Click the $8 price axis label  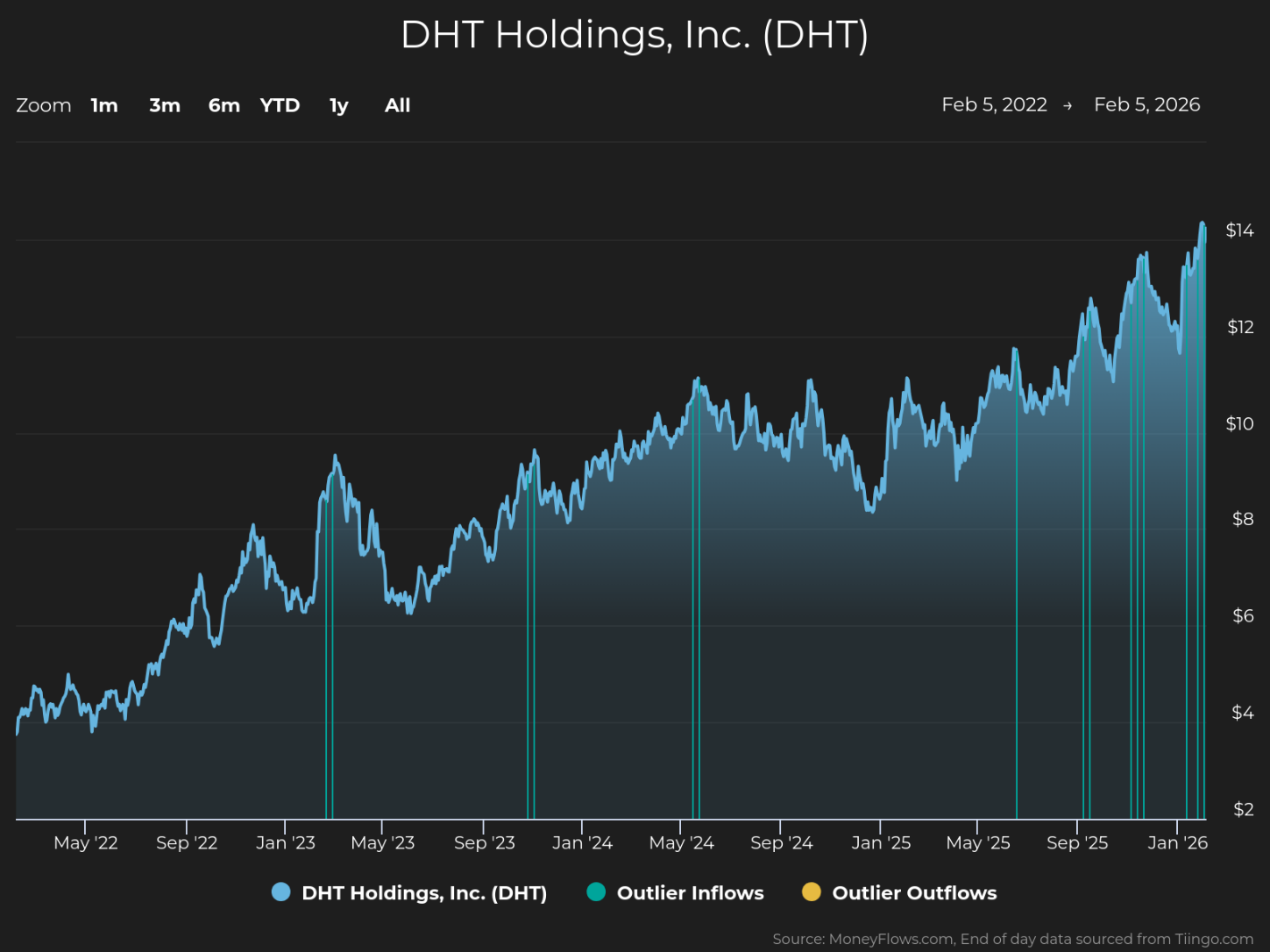[1243, 519]
